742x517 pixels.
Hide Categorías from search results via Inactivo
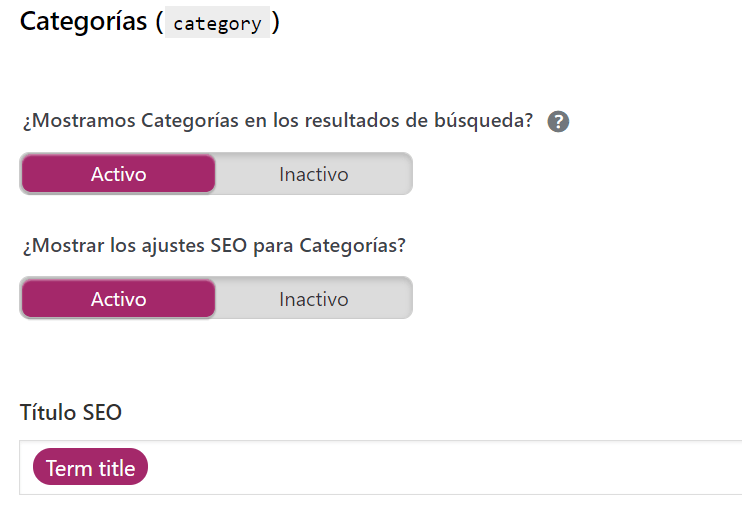tap(314, 174)
